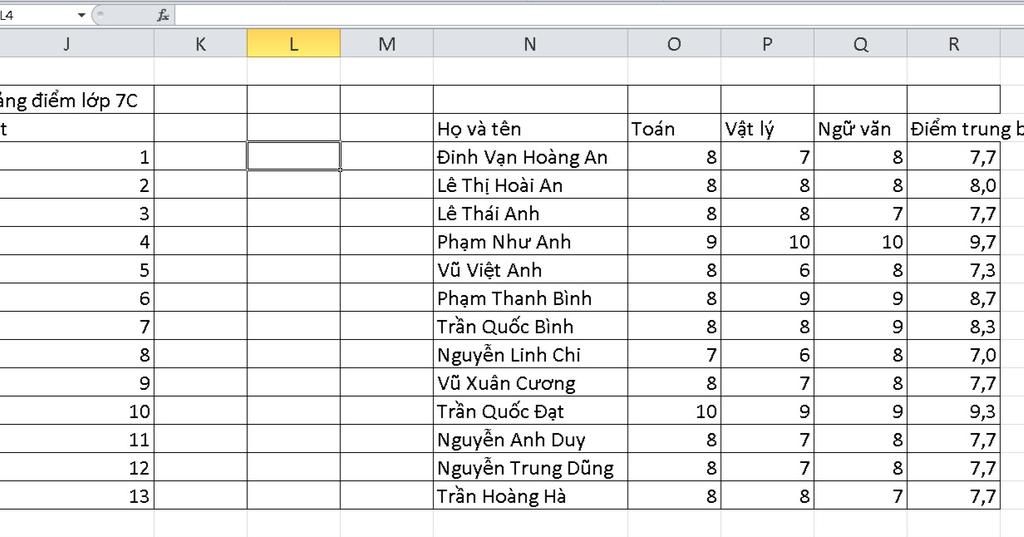Click inside the formula bar input
The width and height of the screenshot is (1024, 537).
point(599,15)
